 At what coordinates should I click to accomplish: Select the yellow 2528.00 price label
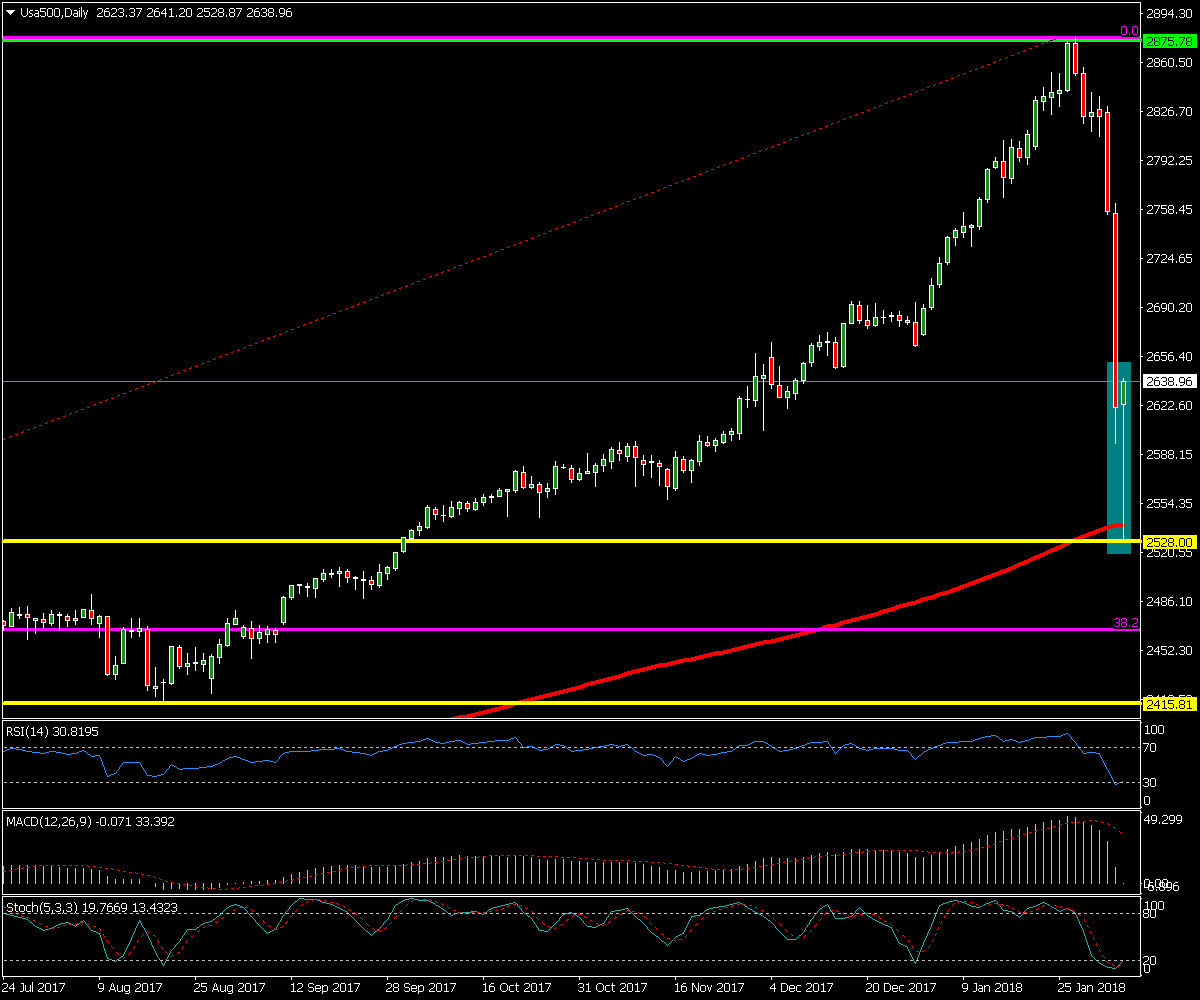pos(1169,541)
